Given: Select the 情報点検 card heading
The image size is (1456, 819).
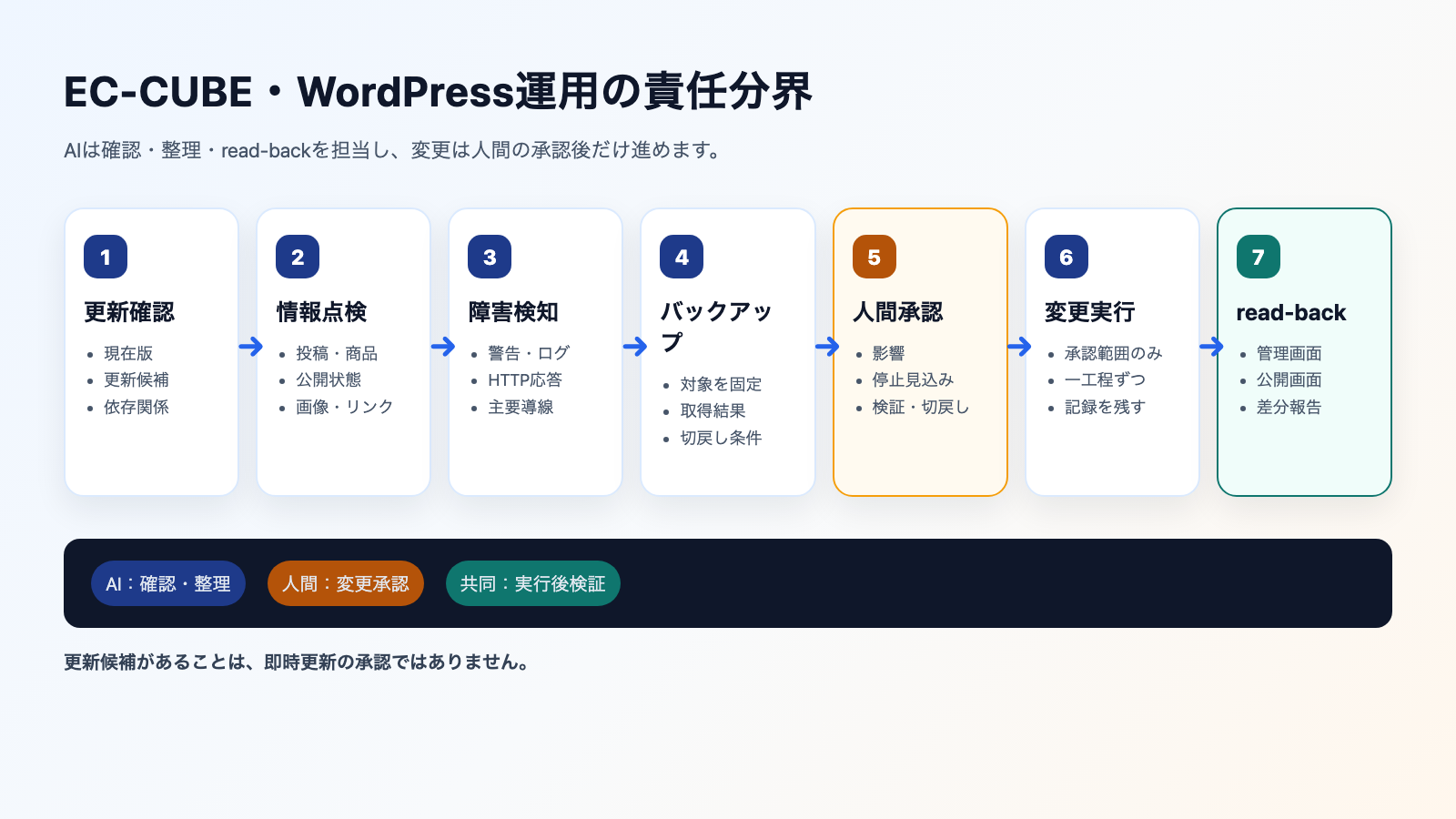Looking at the screenshot, I should tap(321, 312).
